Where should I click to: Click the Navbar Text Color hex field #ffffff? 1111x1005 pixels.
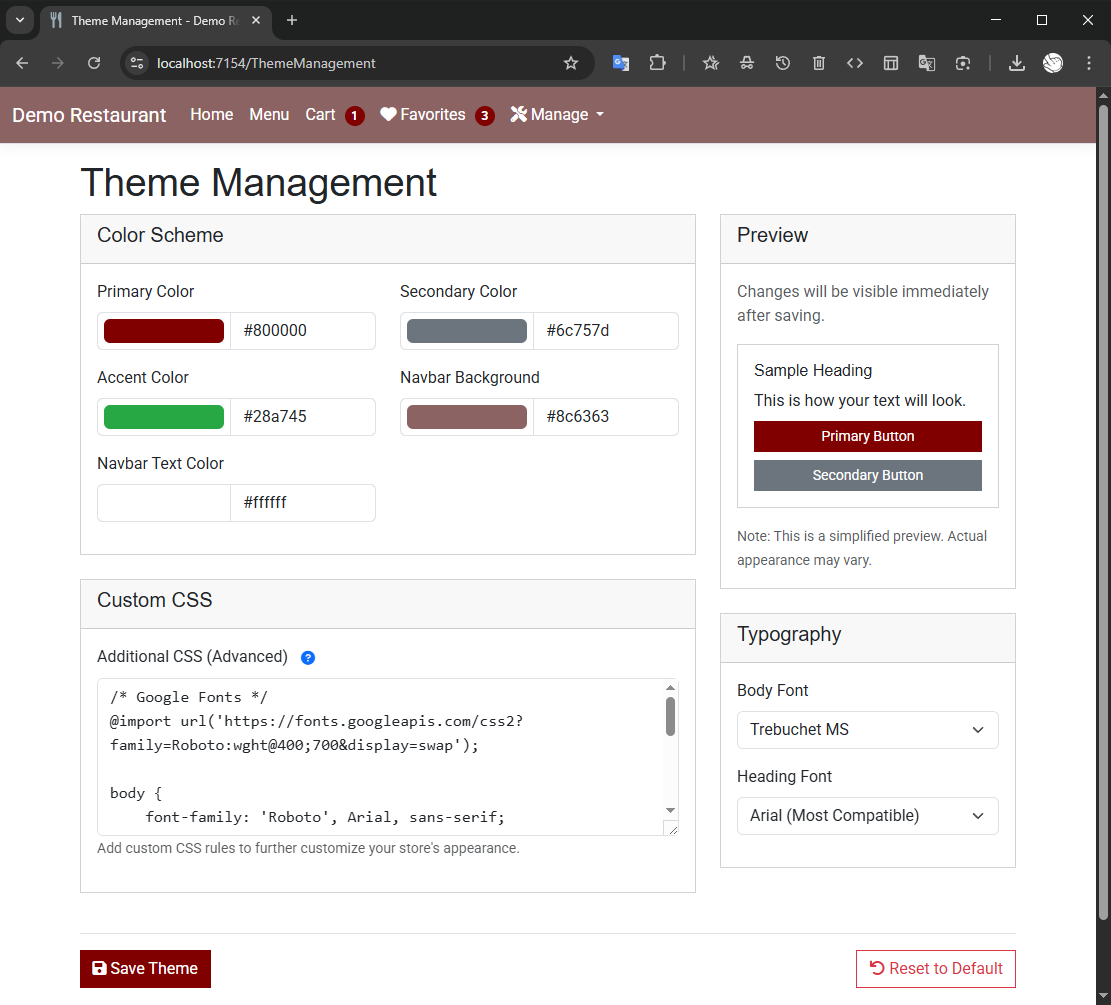click(x=303, y=503)
